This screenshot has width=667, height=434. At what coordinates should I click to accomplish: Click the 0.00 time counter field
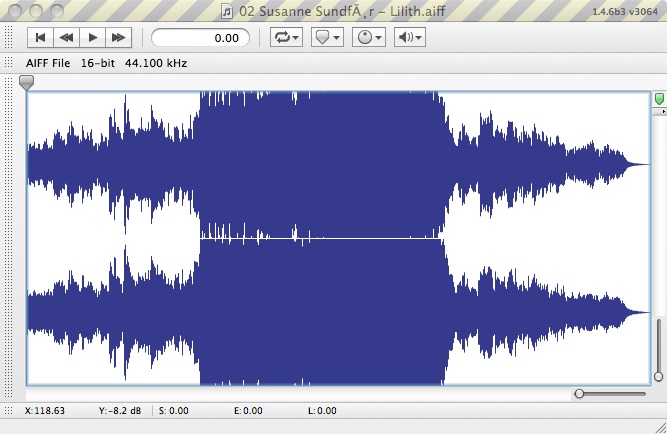pos(200,38)
